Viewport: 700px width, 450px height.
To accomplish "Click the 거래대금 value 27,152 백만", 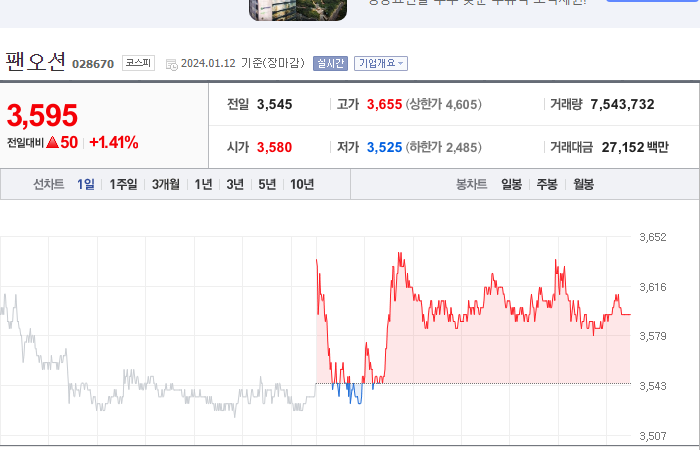I will (x=635, y=147).
